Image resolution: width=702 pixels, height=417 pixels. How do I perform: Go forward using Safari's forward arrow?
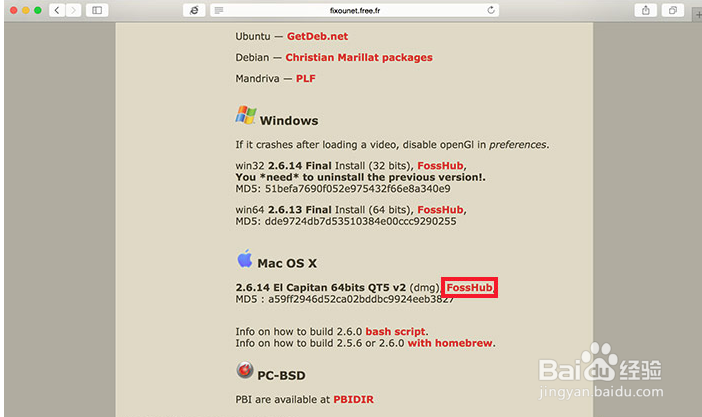pos(73,10)
